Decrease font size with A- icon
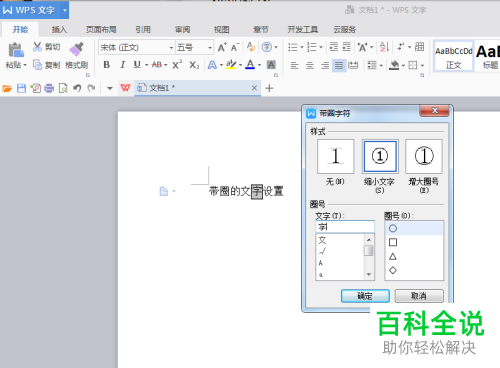Viewport: 500px width, 368px height. (235, 47)
